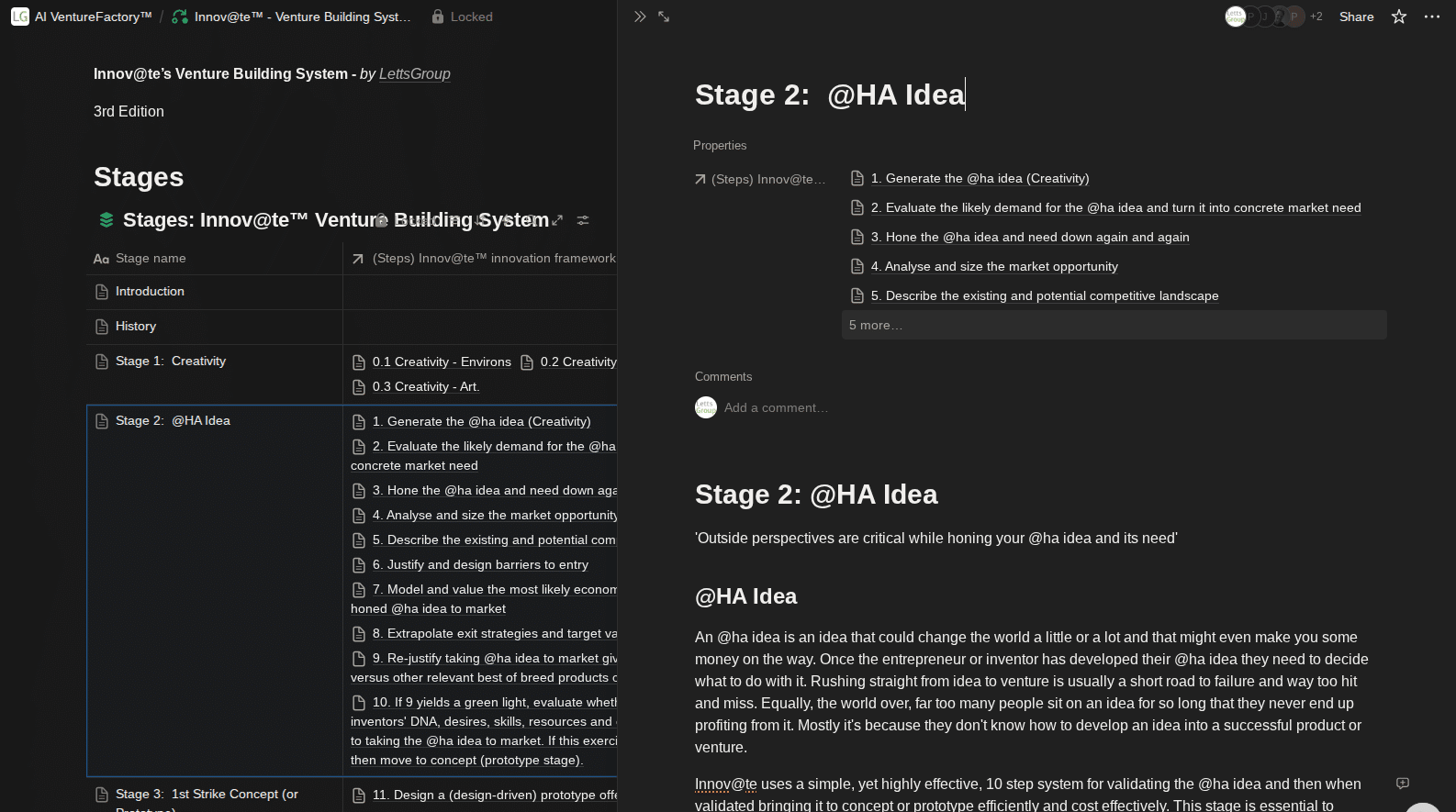Screen dimensions: 1456x812
Task: Click the @HA Idea subheading in the panel
Action: [x=745, y=597]
